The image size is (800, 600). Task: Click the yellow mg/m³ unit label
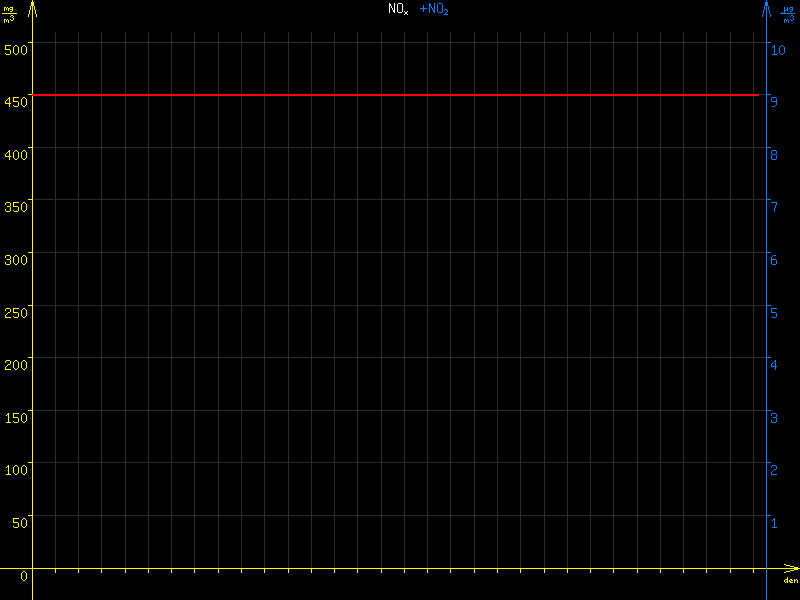(9, 14)
